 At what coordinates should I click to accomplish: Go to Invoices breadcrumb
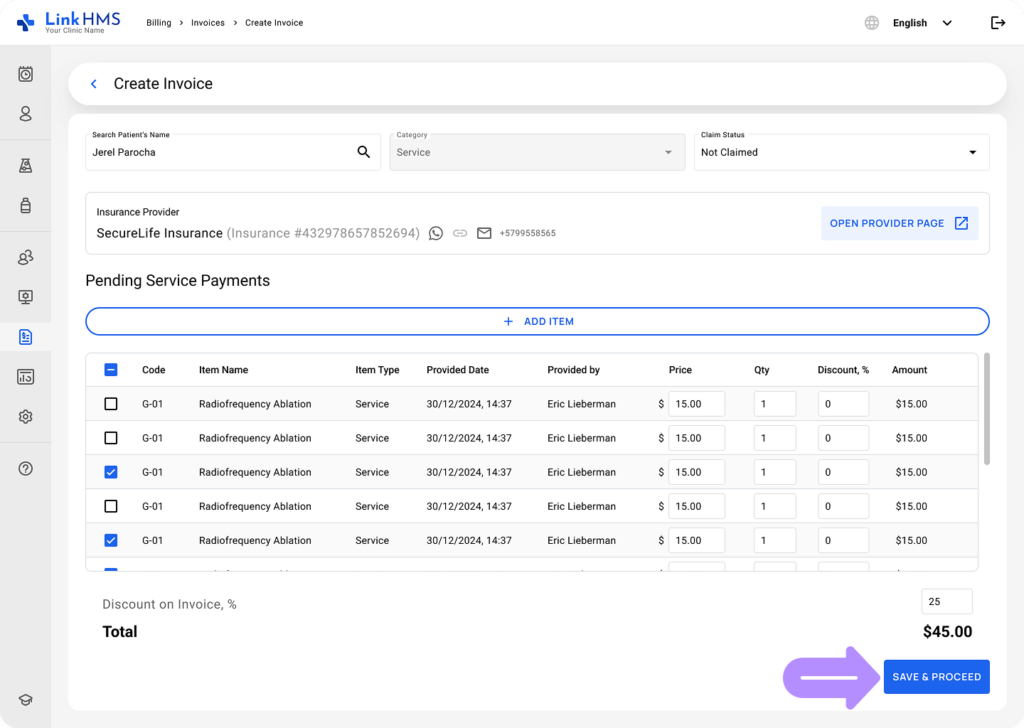[x=208, y=23]
